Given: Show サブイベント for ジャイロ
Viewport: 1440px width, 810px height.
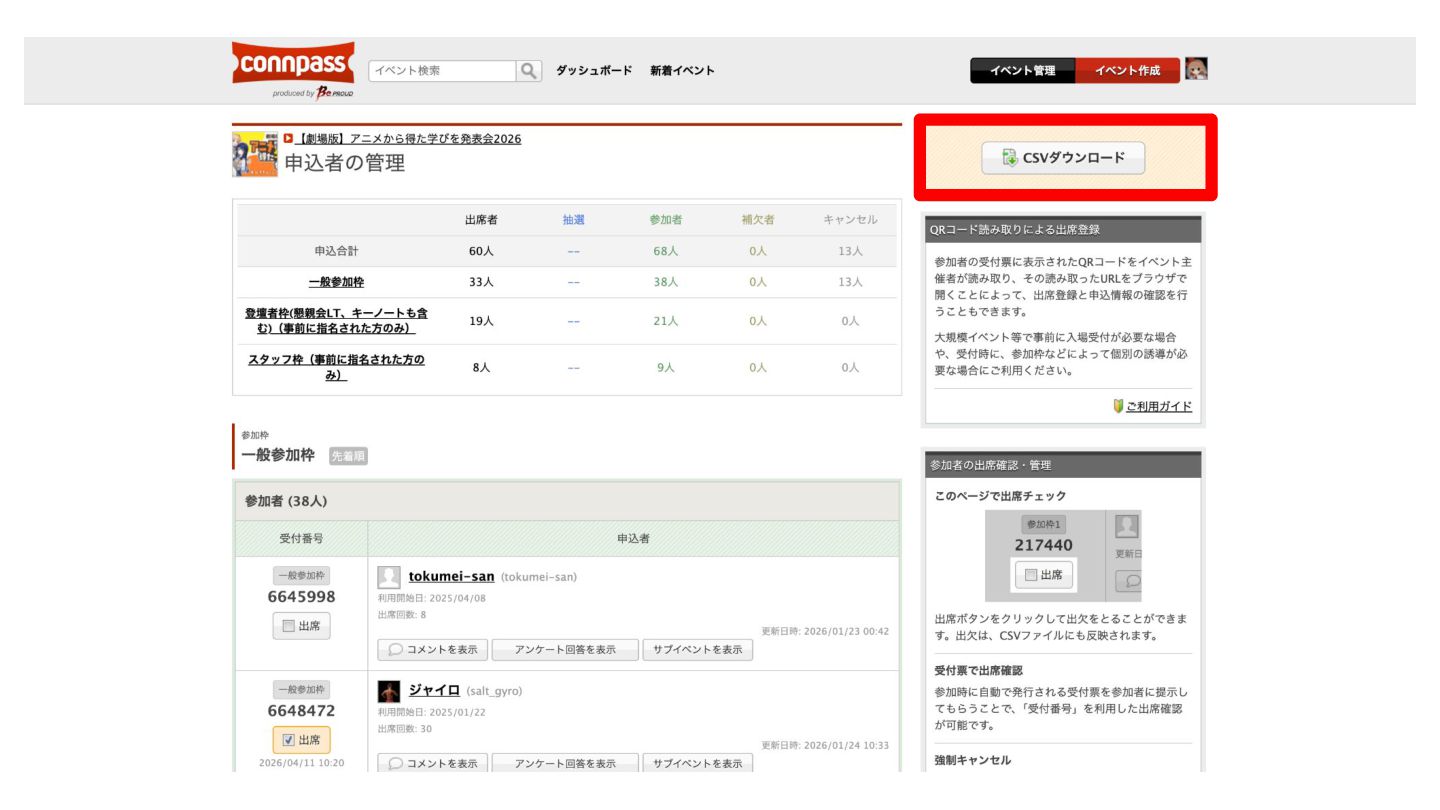Looking at the screenshot, I should 697,764.
